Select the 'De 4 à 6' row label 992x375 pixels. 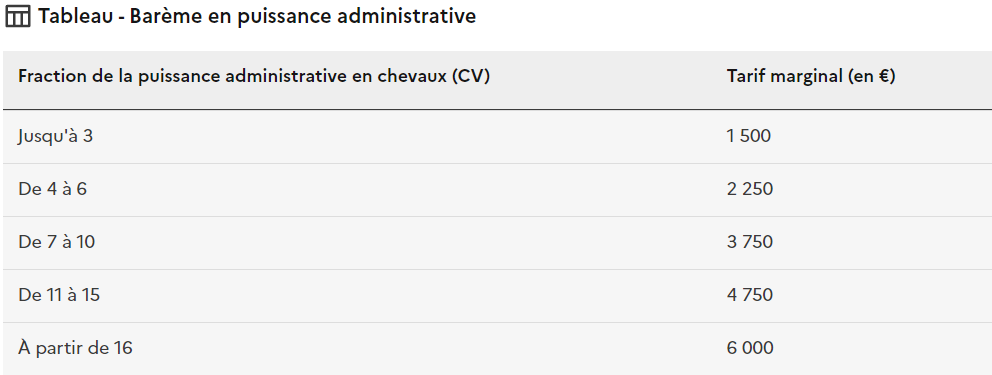pos(52,189)
